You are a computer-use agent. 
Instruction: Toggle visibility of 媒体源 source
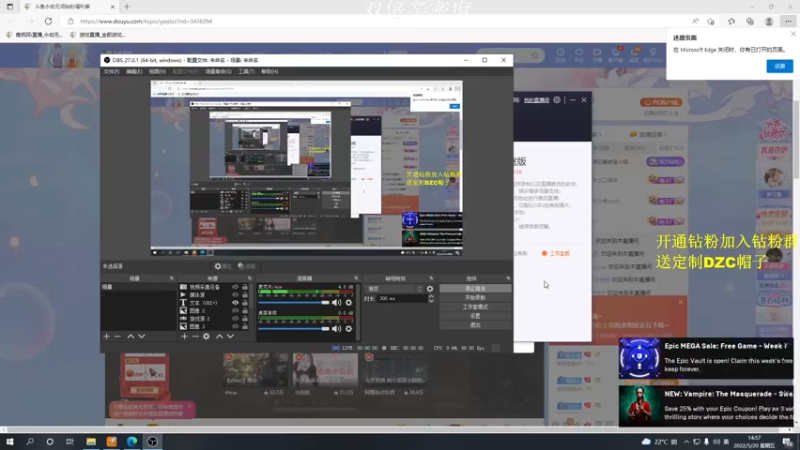(x=235, y=295)
